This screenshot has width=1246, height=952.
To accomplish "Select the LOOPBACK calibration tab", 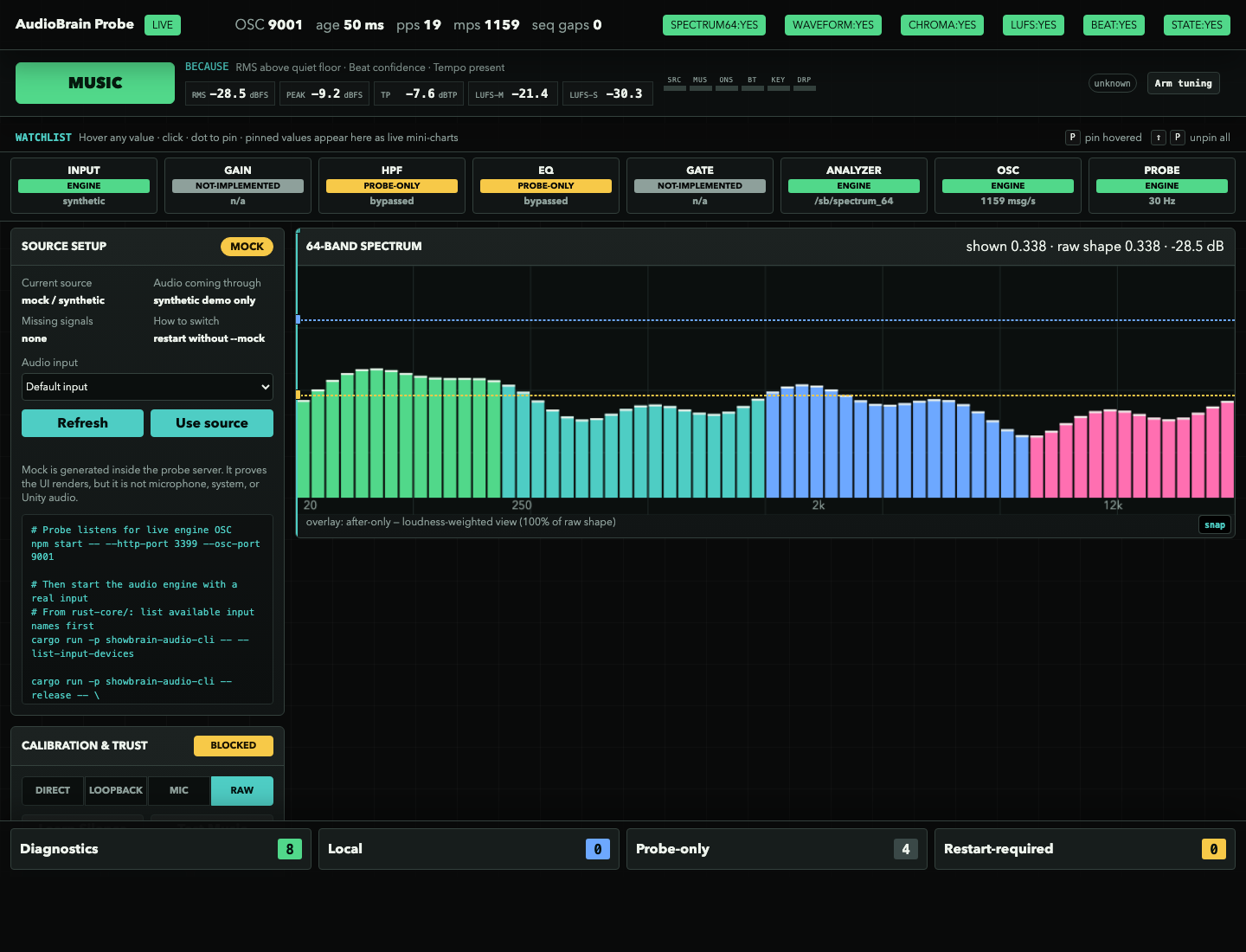I will [x=116, y=790].
